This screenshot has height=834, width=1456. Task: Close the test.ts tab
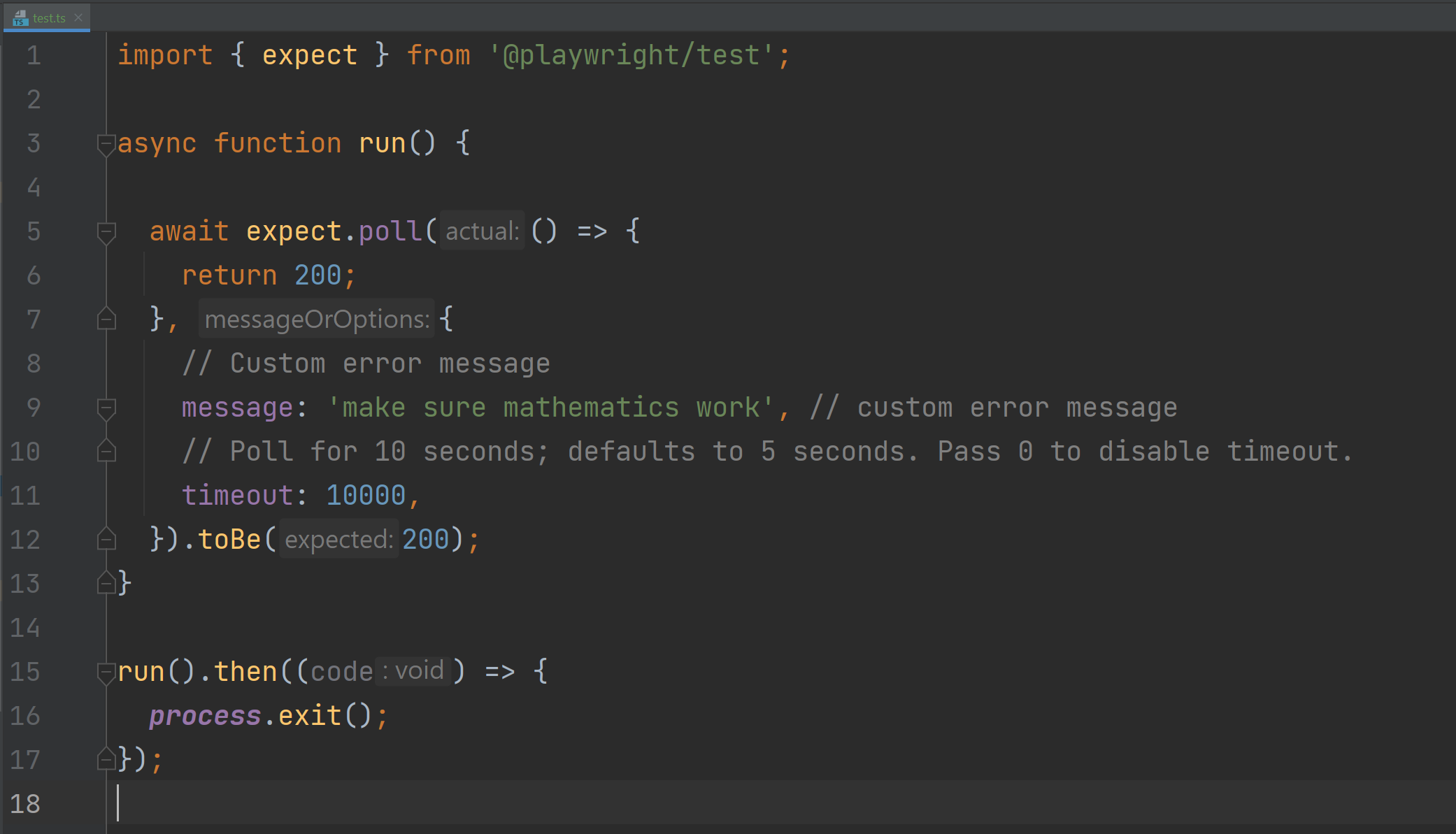(78, 17)
